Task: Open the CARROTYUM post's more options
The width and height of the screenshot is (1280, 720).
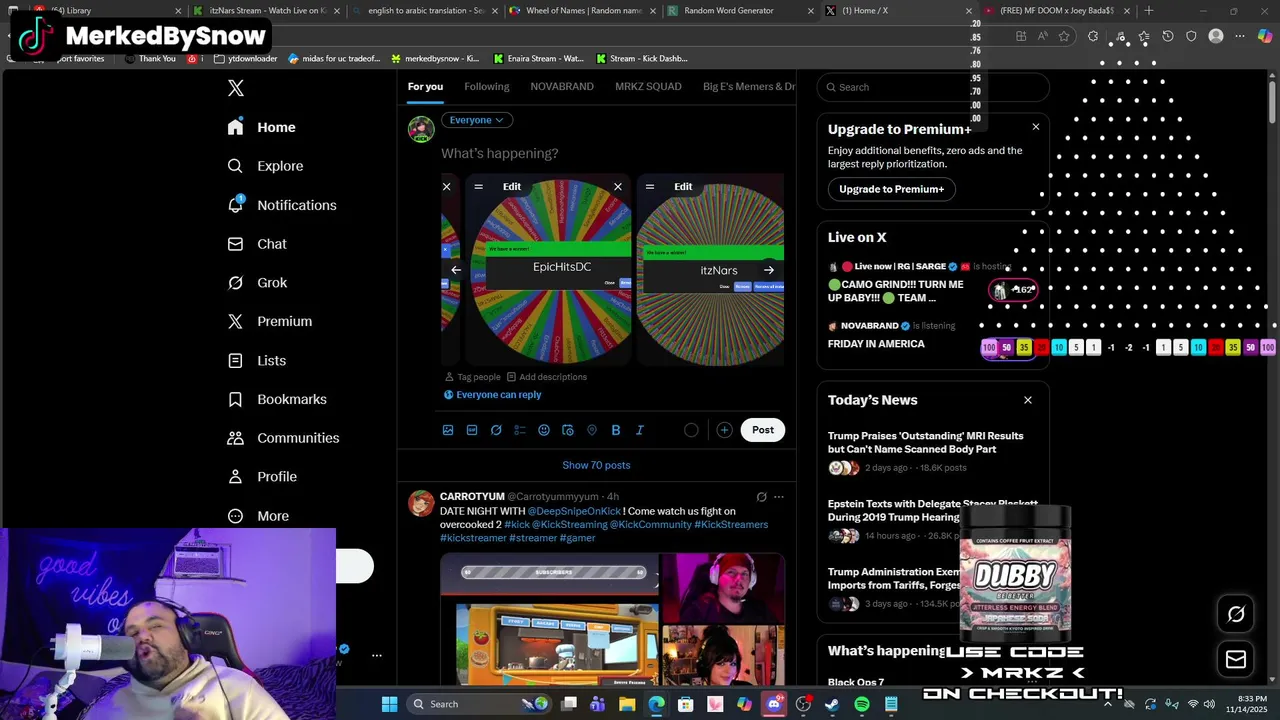Action: point(779,497)
